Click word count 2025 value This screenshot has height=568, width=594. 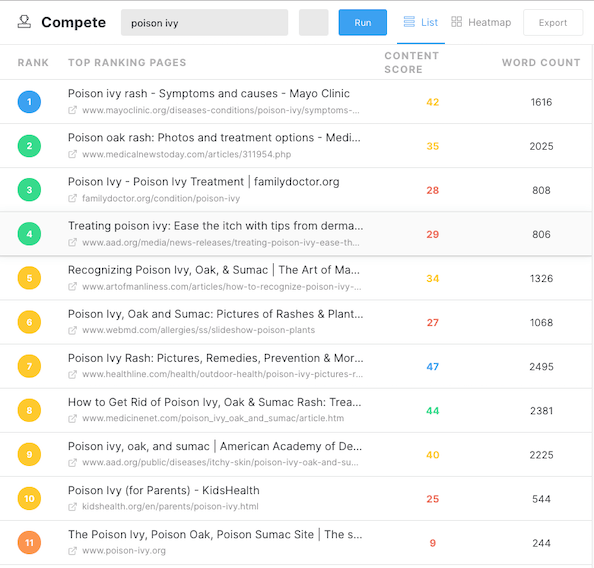(541, 146)
